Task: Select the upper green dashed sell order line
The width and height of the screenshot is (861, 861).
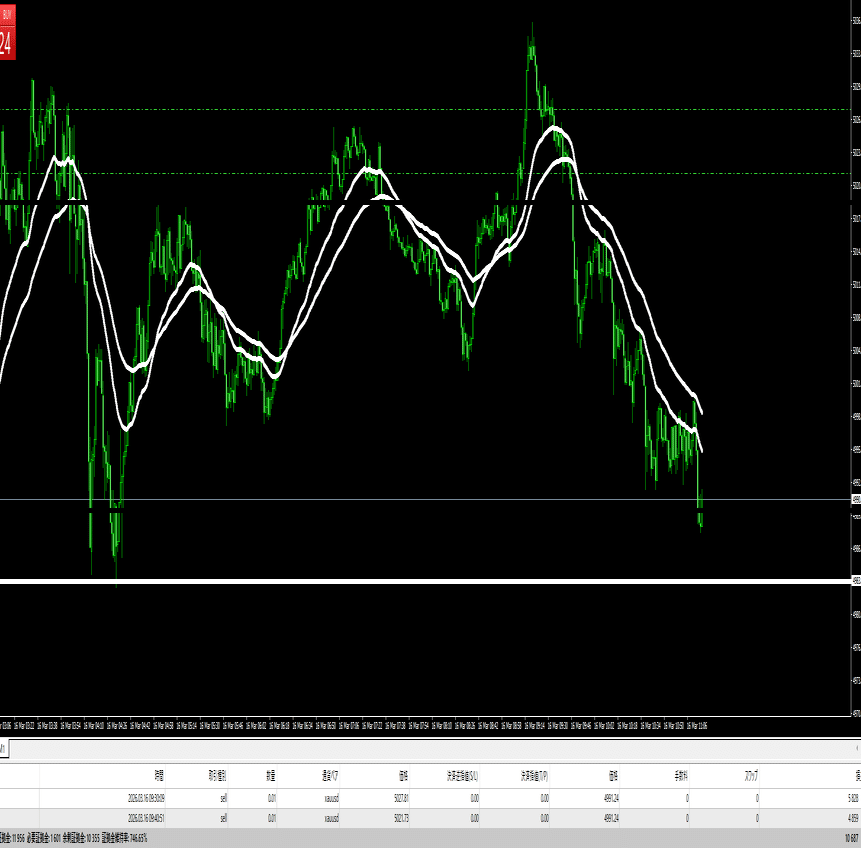Action: [426, 110]
